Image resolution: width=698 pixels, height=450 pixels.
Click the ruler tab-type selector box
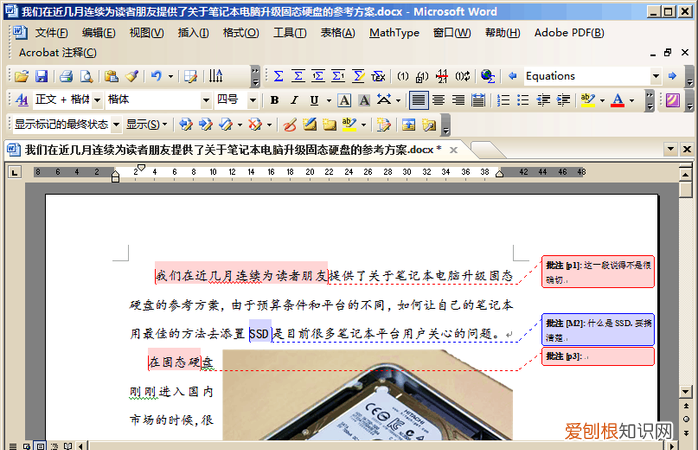click(15, 172)
